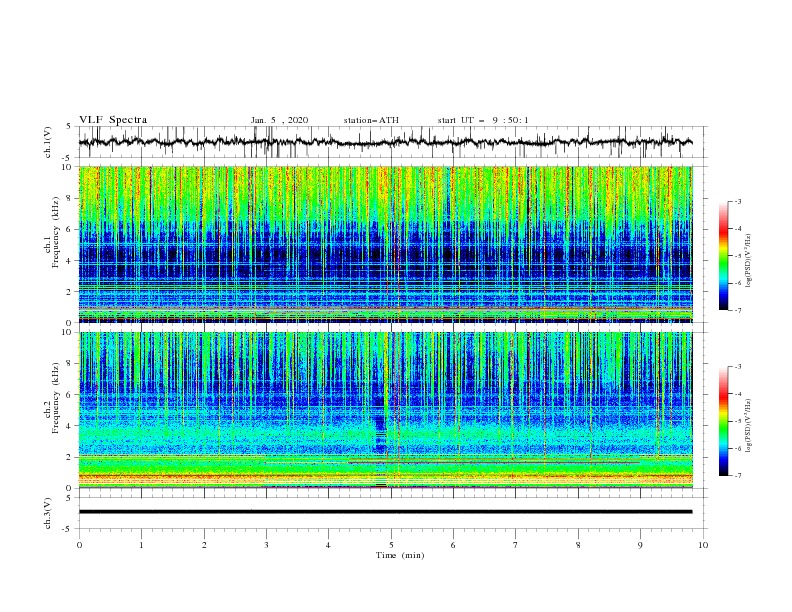Click the "station=ATH" header label
792x612 pixels.
371,120
